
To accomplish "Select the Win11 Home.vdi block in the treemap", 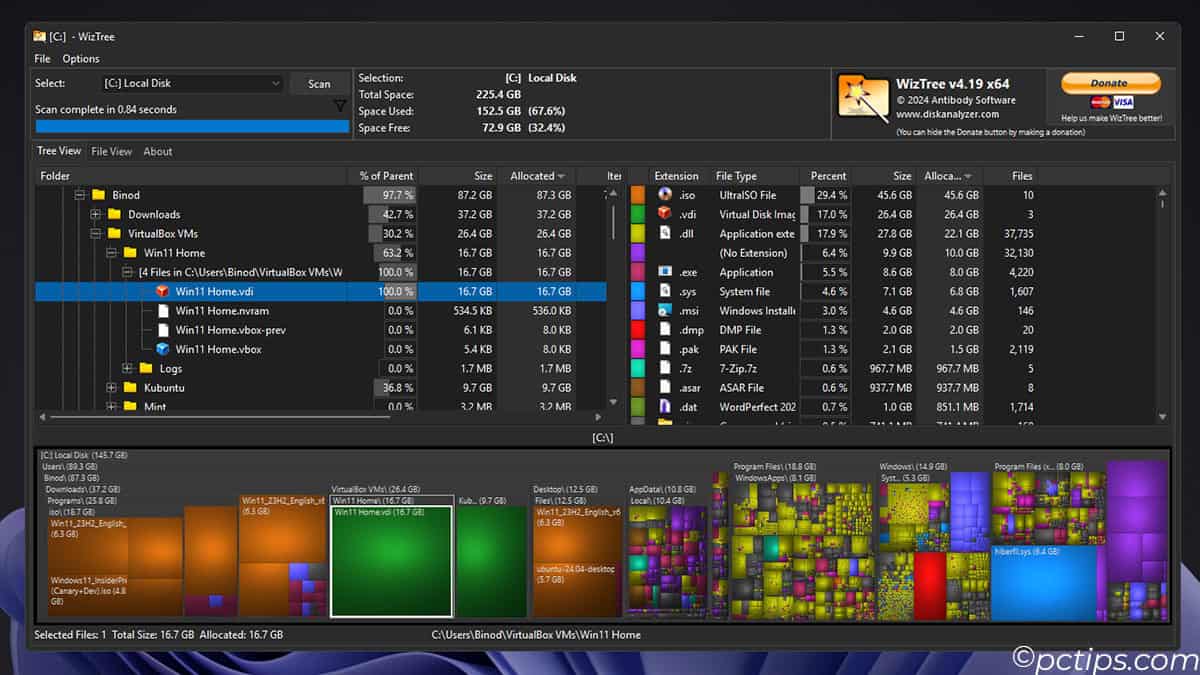I will tap(392, 560).
